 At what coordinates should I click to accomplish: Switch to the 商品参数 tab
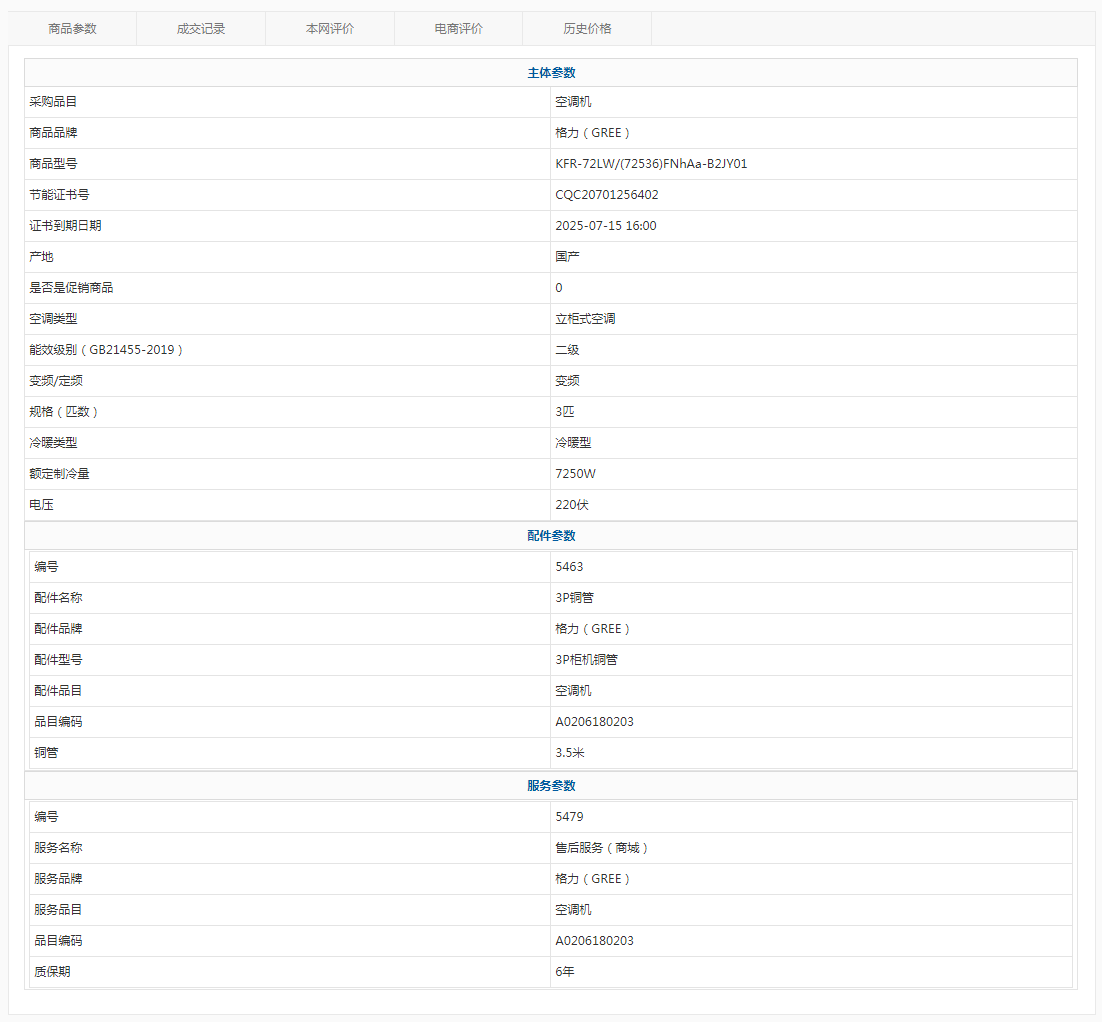click(x=72, y=29)
